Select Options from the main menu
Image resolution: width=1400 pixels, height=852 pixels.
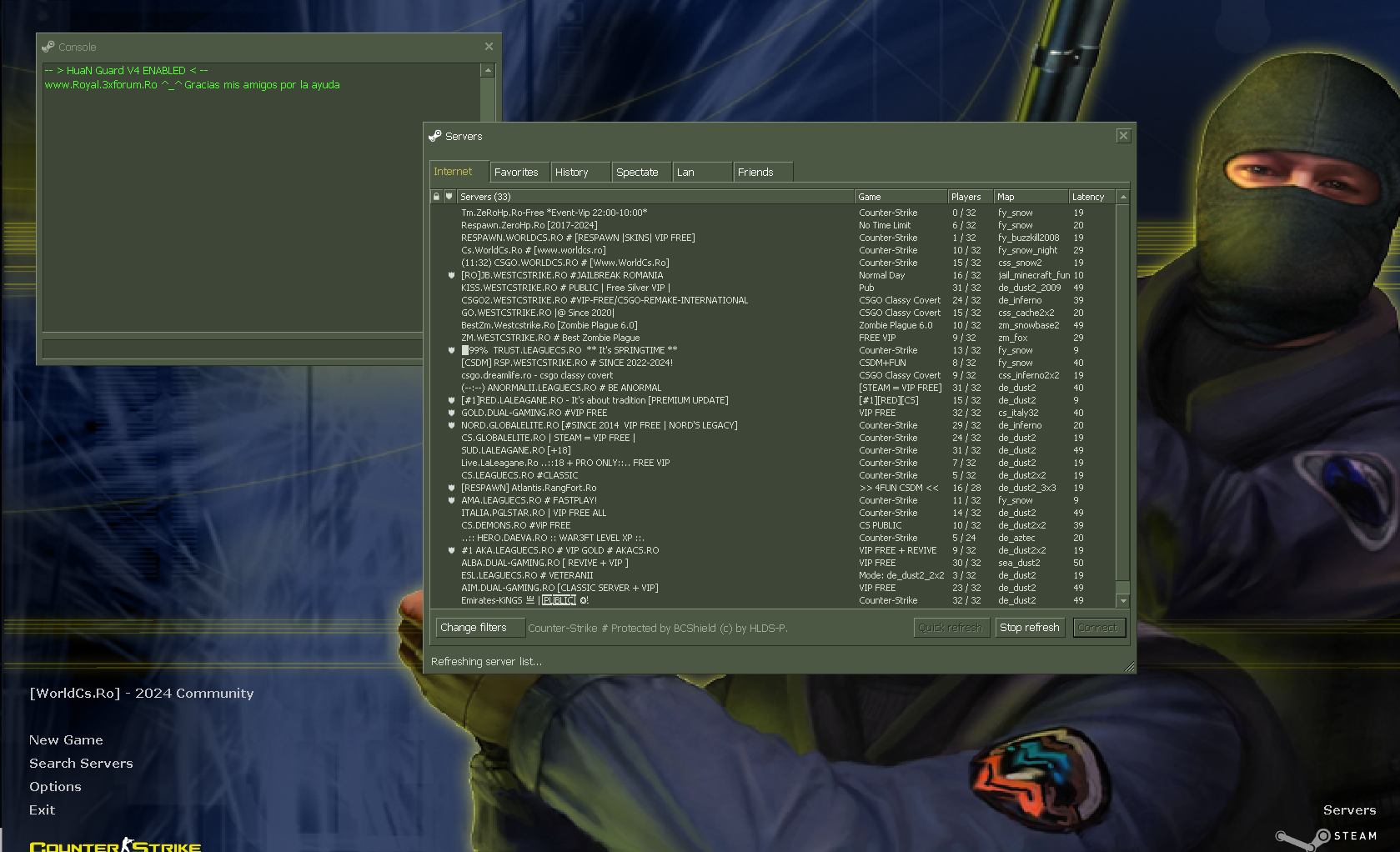(55, 787)
